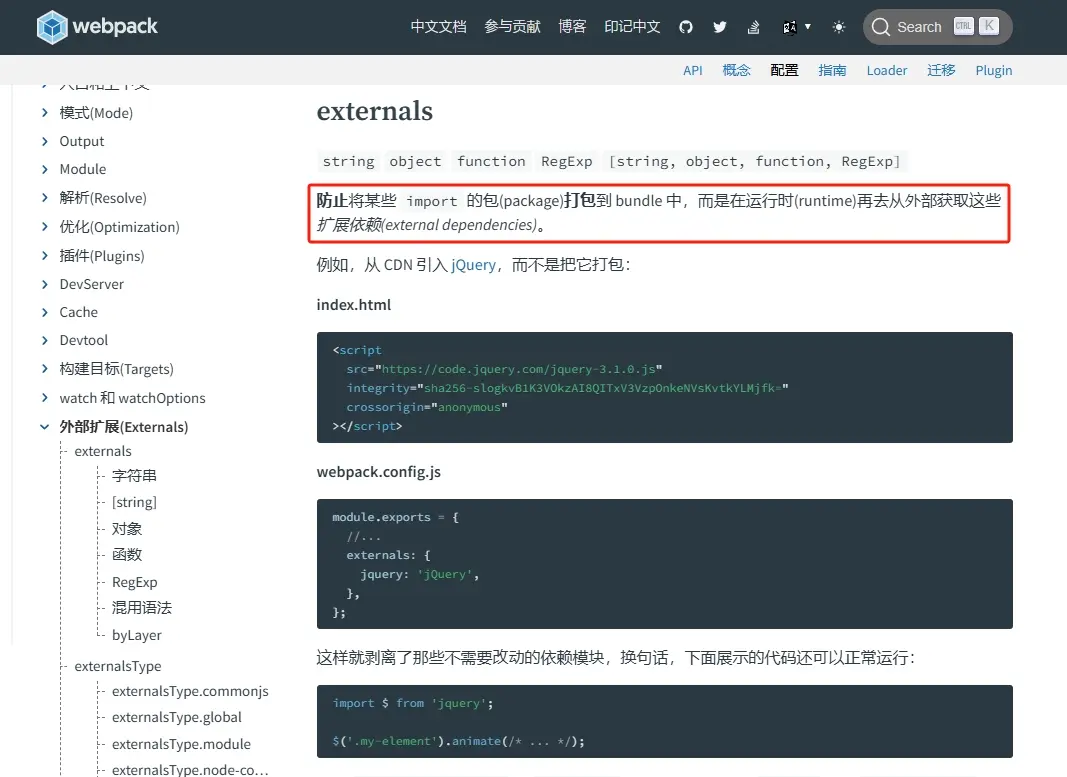Open the Stack Overflow icon link
This screenshot has width=1067, height=777.
(x=754, y=27)
